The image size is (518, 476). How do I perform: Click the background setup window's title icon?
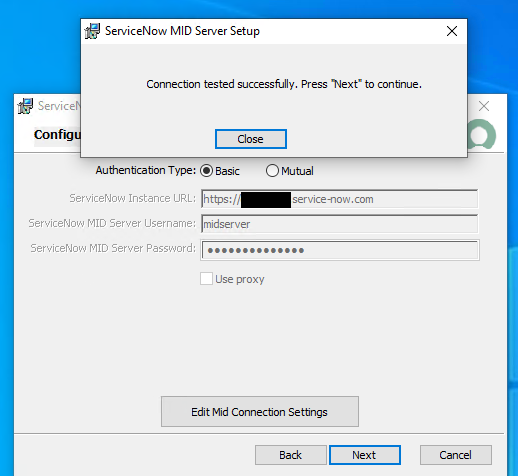point(25,106)
